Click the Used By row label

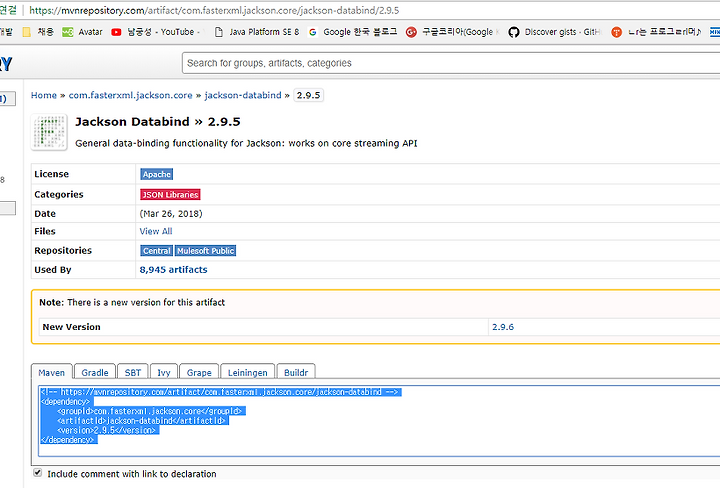[x=53, y=270]
